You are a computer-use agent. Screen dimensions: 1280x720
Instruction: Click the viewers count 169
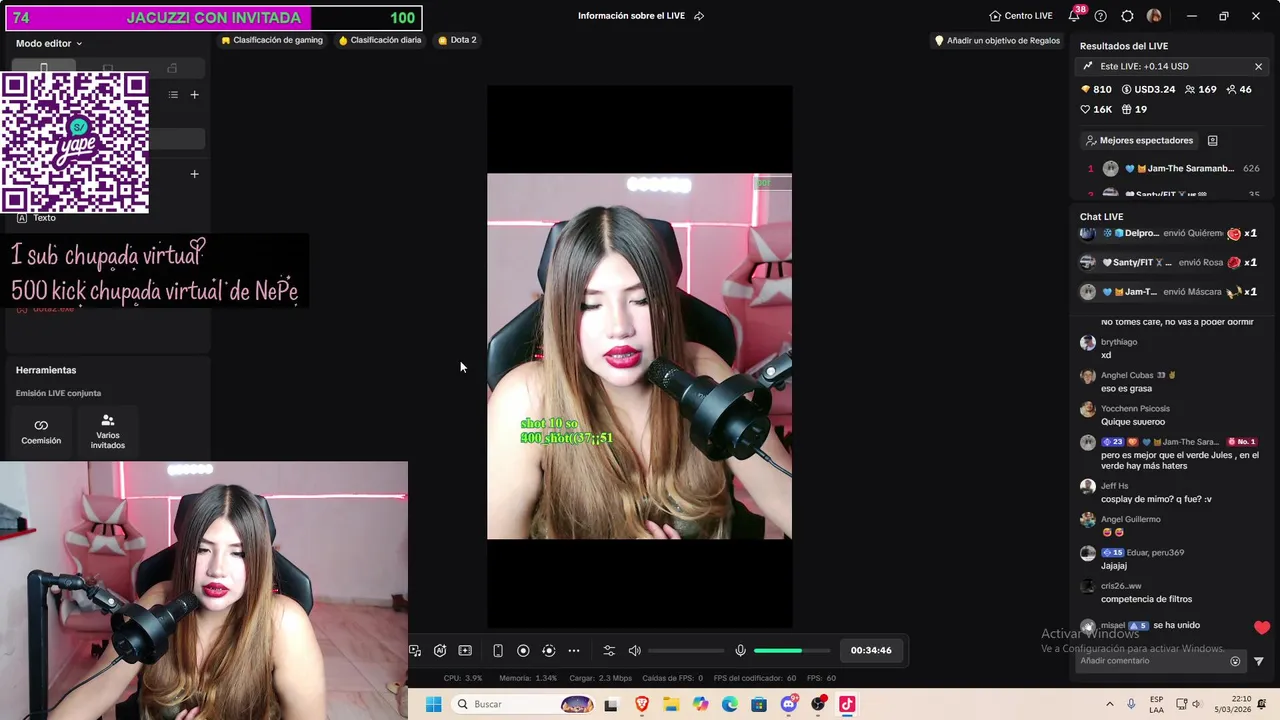[1200, 89]
